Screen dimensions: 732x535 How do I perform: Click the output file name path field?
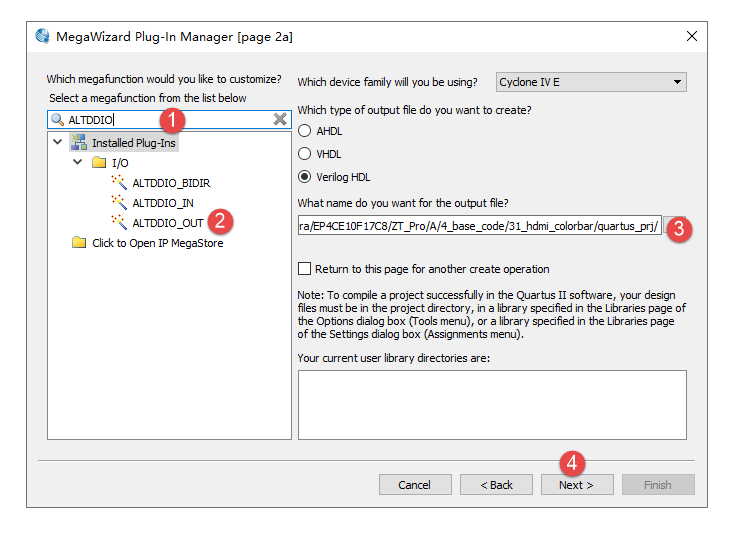478,226
